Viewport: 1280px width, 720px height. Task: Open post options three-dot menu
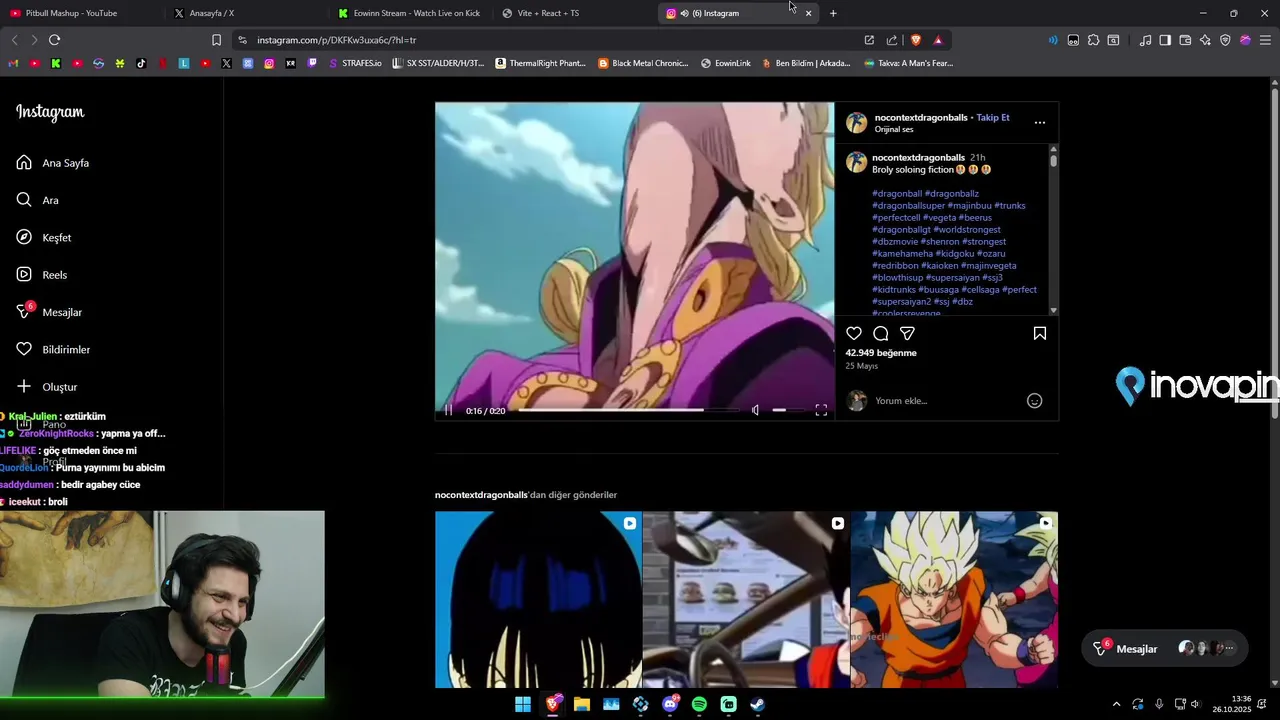[x=1040, y=123]
